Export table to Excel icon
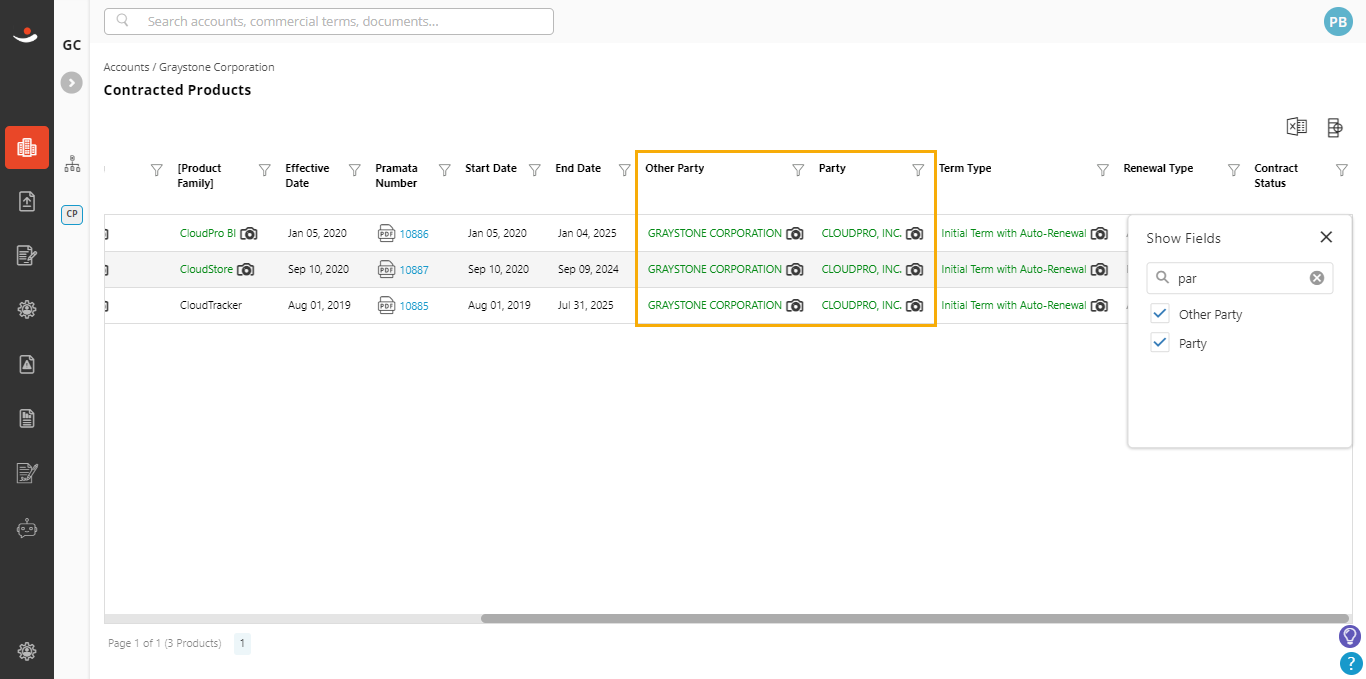Viewport: 1366px width, 679px height. click(x=1297, y=126)
